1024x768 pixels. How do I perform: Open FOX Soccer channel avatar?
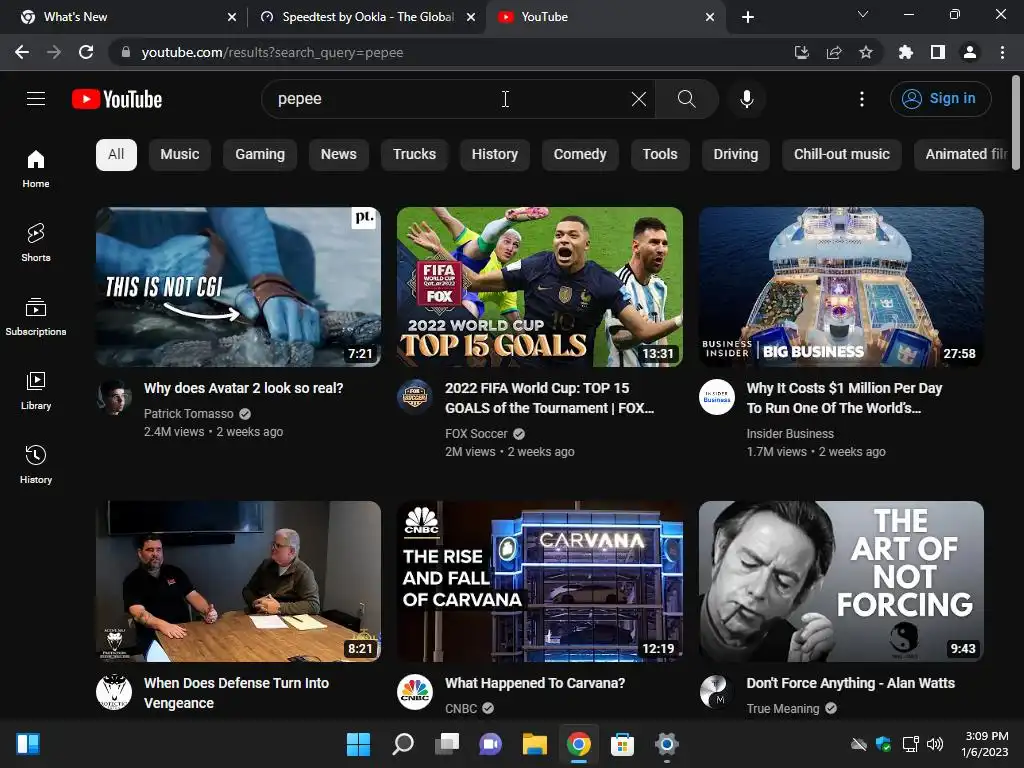pos(415,397)
